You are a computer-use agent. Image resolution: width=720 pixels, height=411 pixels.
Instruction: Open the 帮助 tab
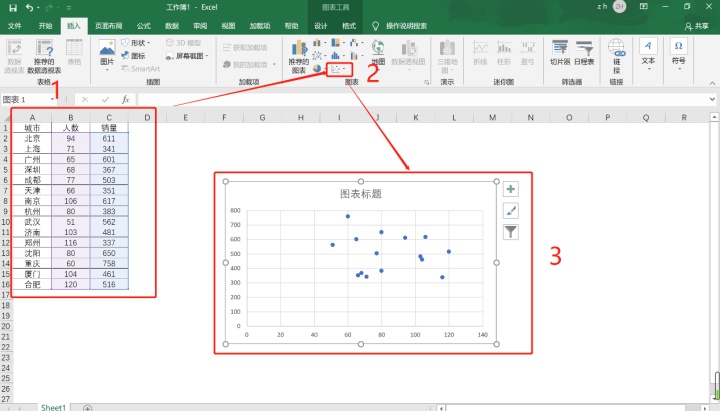[291, 26]
